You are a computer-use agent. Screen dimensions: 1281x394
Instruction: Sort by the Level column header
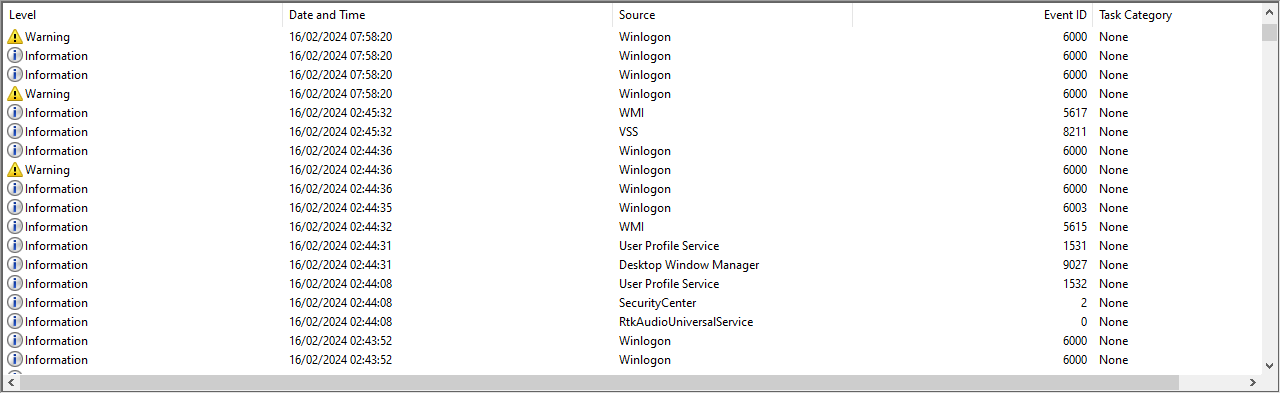coord(143,15)
